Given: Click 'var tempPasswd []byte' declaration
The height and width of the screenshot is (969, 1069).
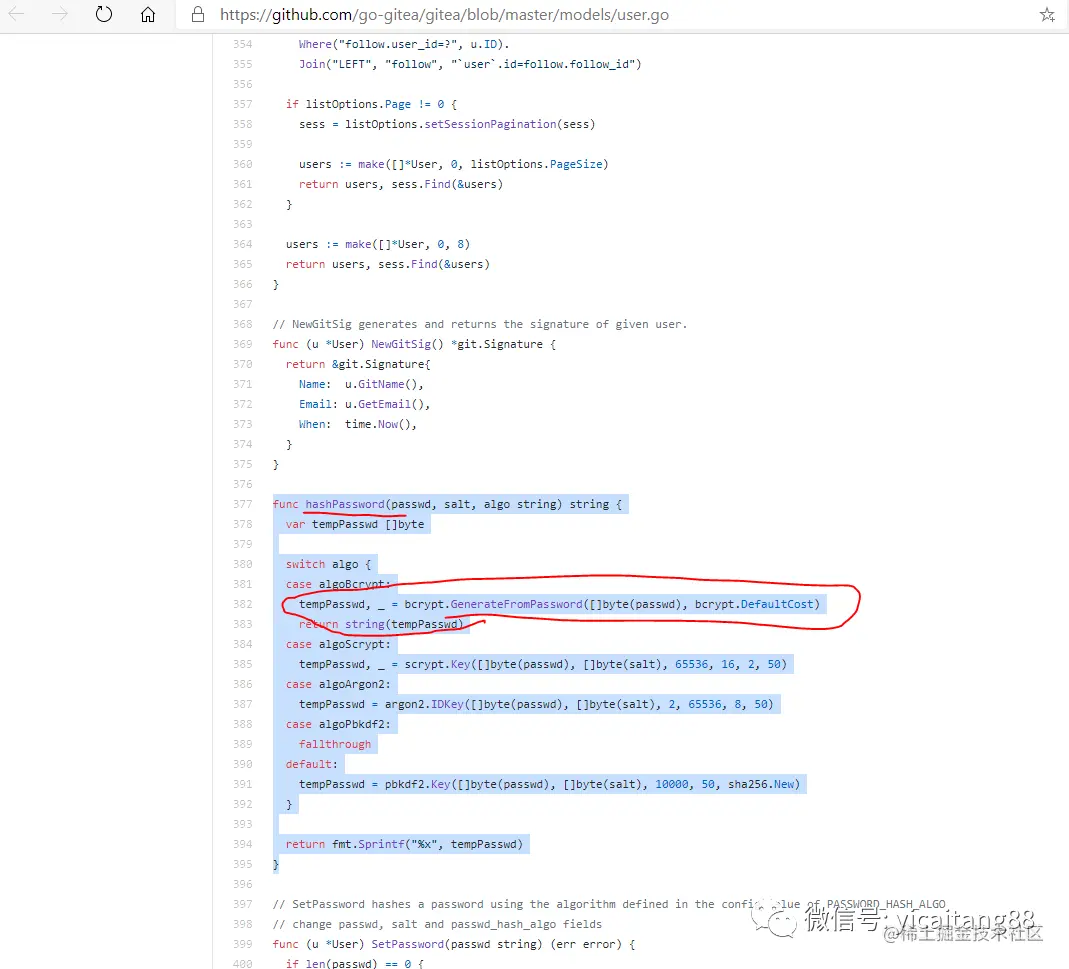Looking at the screenshot, I should 355,524.
